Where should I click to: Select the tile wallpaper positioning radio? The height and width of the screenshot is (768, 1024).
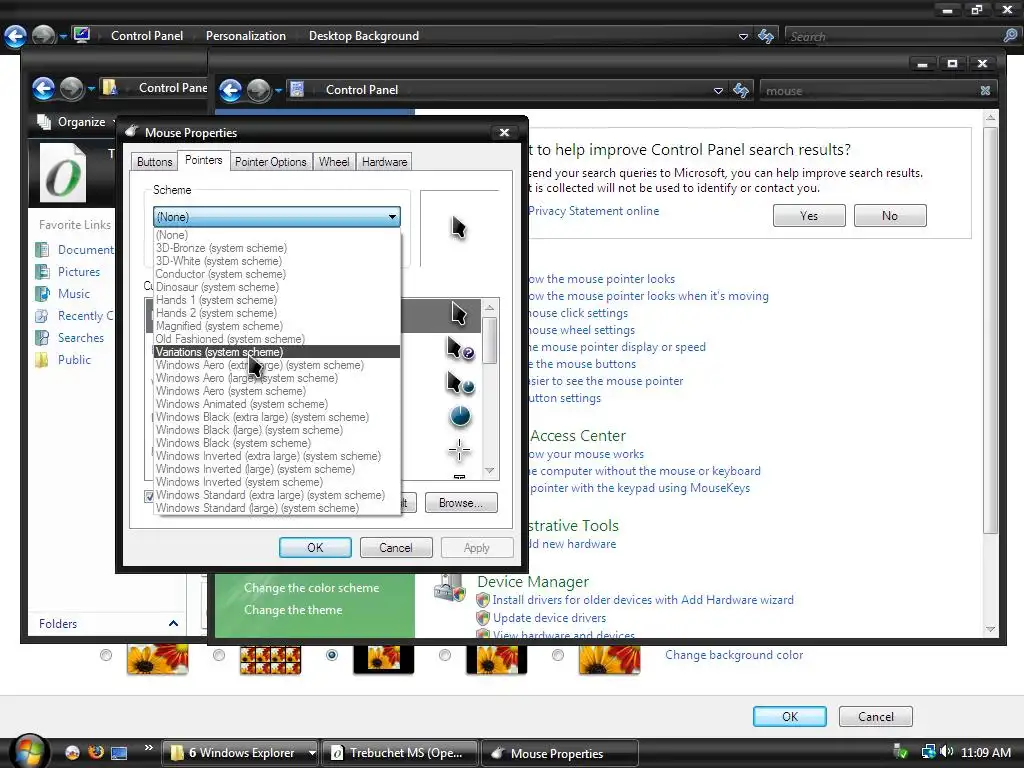pos(219,655)
